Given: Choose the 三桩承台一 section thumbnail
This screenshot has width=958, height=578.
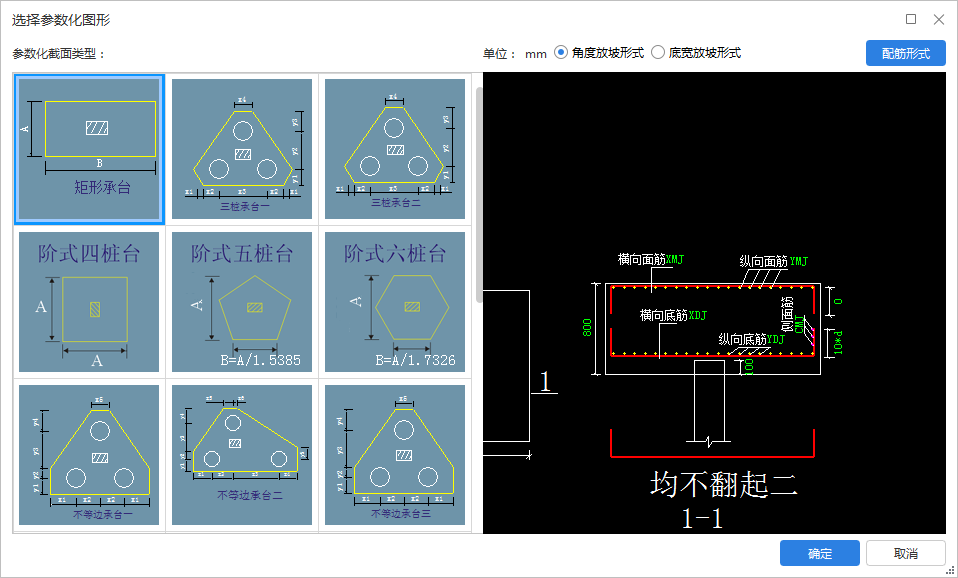Looking at the screenshot, I should coord(242,149).
